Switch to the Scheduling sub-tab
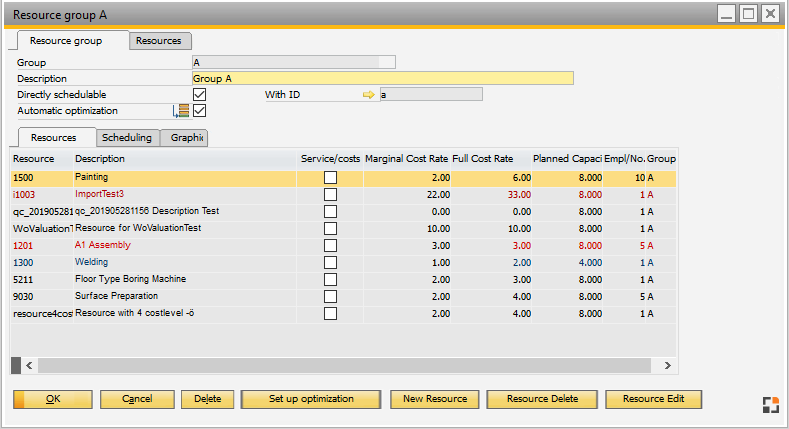This screenshot has width=789, height=429. (127, 138)
